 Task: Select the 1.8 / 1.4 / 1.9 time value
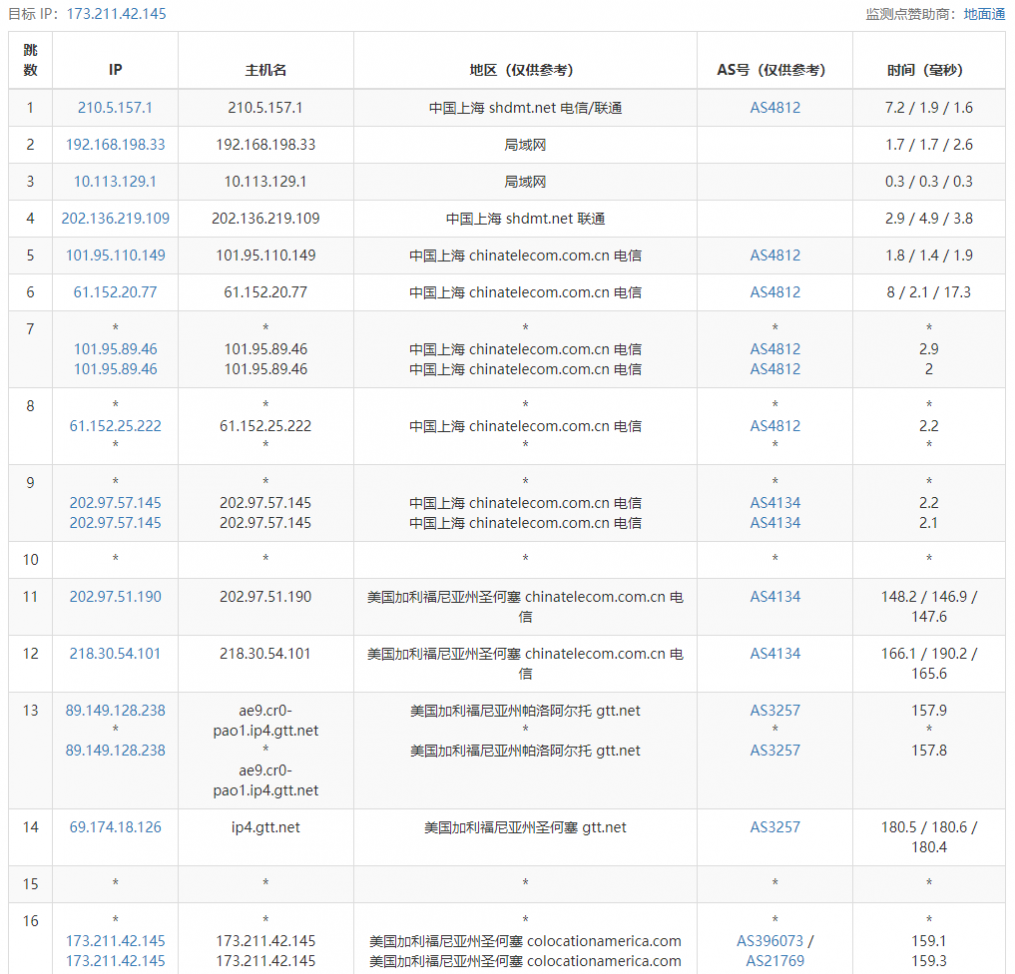929,255
